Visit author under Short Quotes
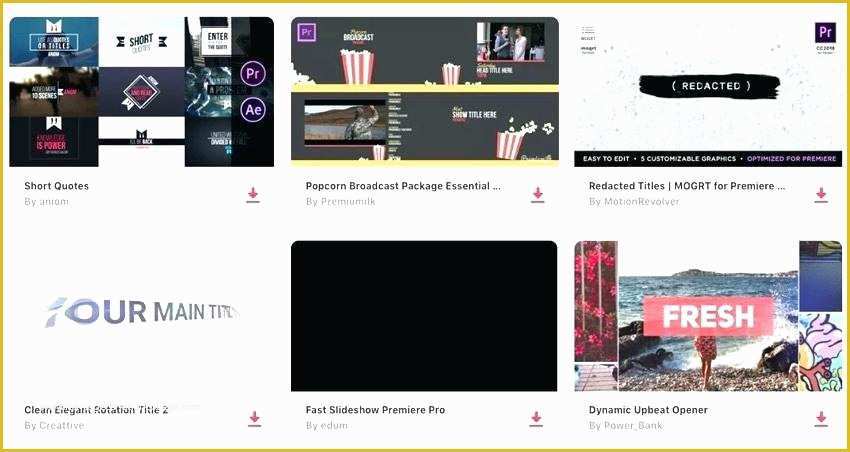 point(47,202)
